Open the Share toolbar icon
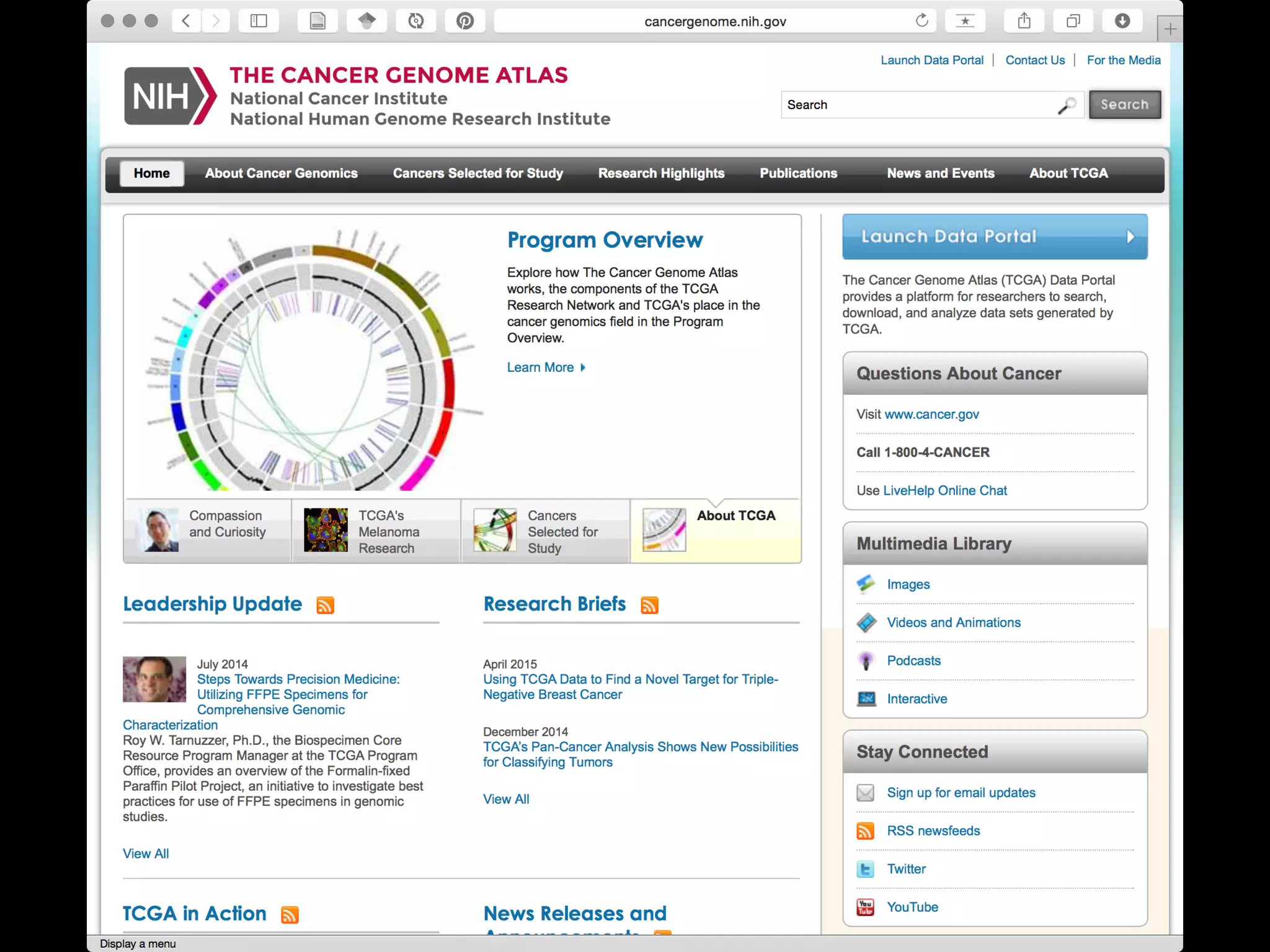Viewport: 1270px width, 952px height. (1024, 21)
